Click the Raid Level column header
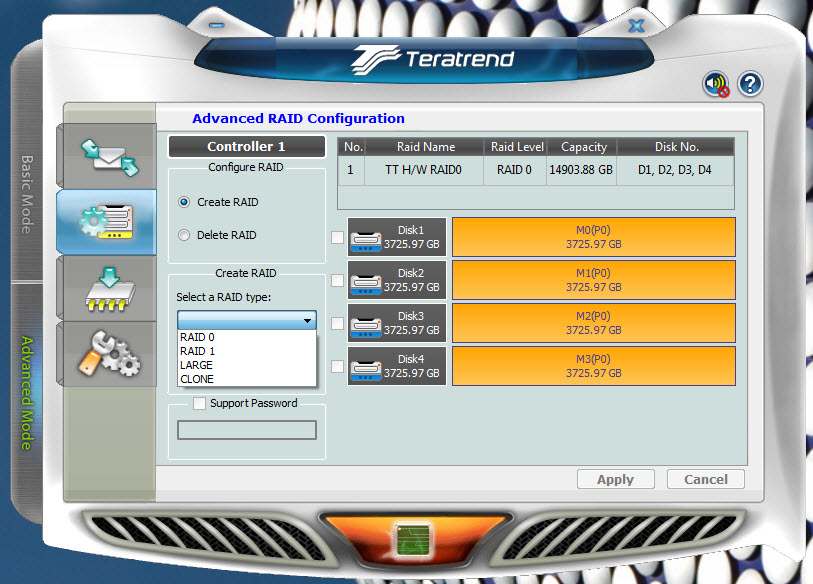813x584 pixels. click(x=516, y=147)
